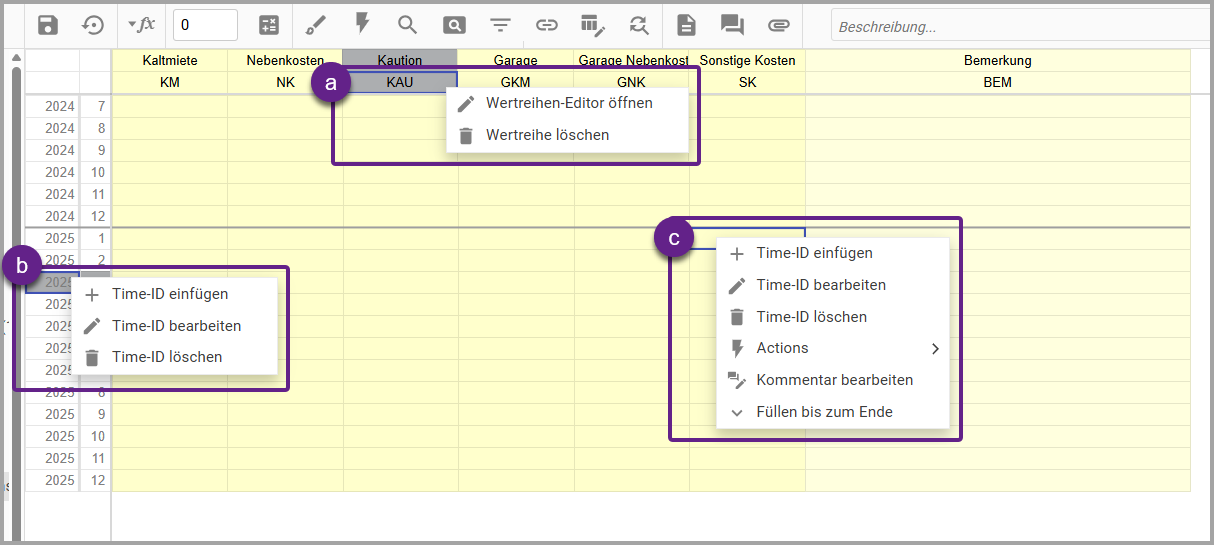Choose 'Kommentar bearbeiten' menu entry
Viewport: 1214px width, 545px height.
click(832, 380)
